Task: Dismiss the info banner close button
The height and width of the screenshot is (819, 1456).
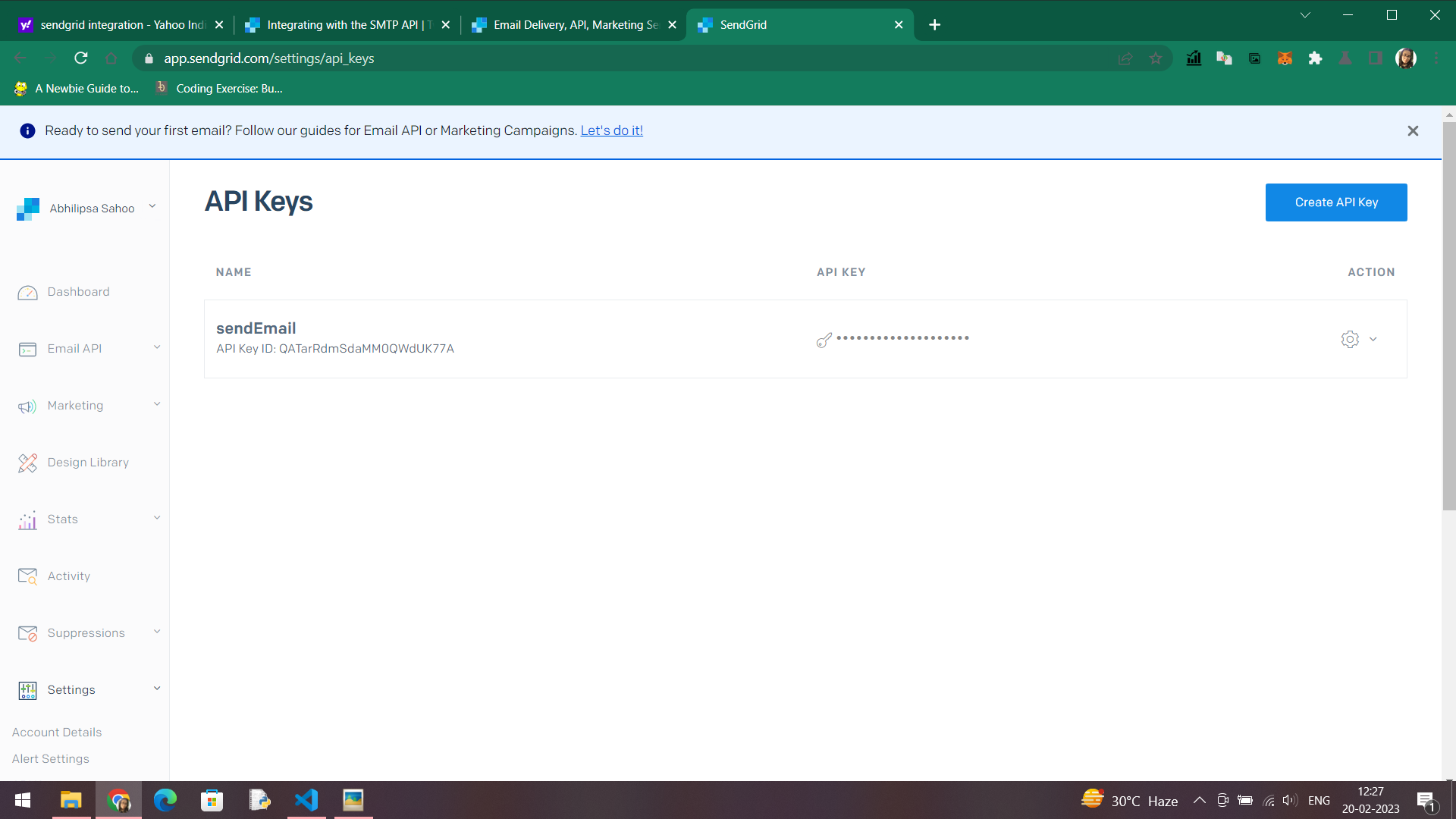Action: pos(1413,131)
